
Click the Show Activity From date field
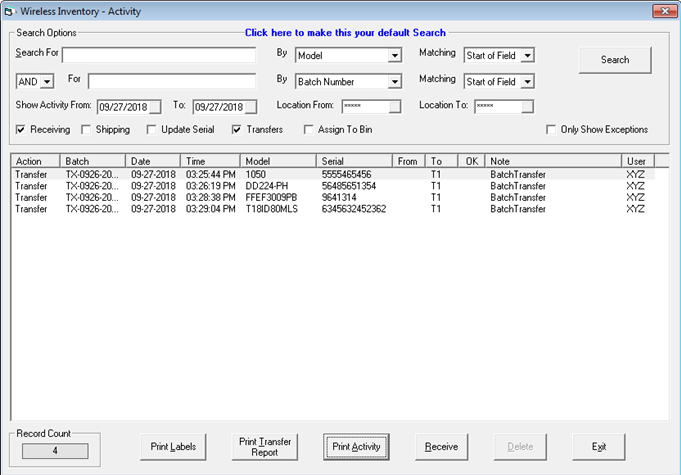[123, 107]
